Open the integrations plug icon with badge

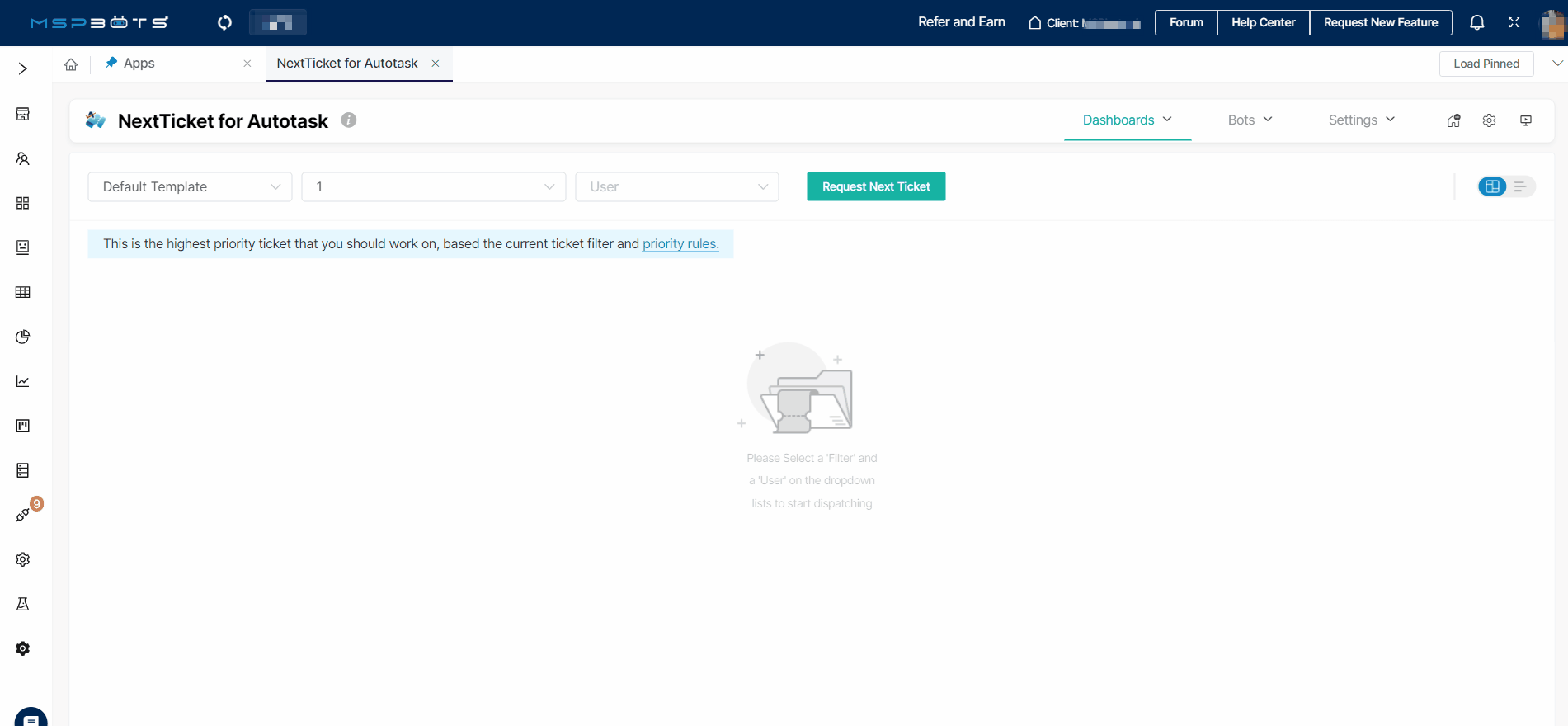point(23,516)
